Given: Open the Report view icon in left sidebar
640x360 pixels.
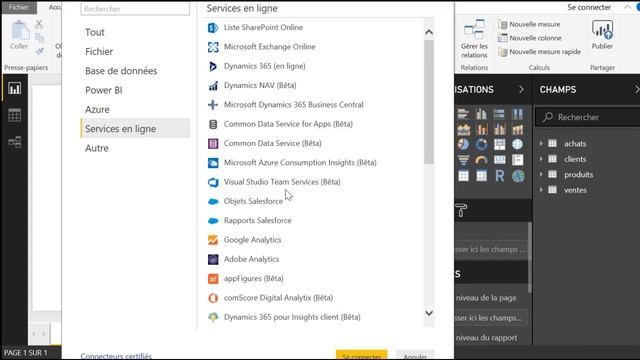Looking at the screenshot, I should pos(14,89).
